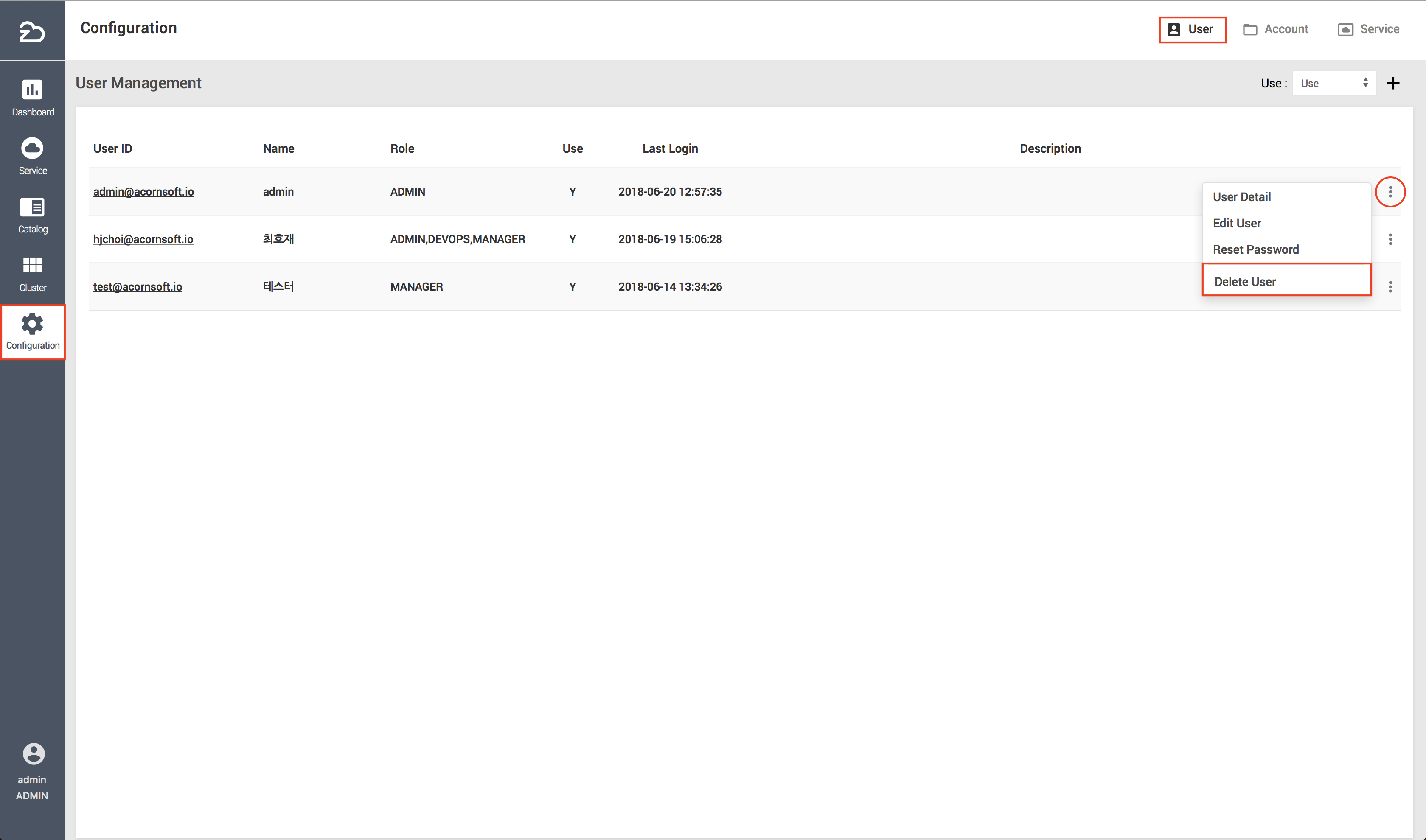
Task: Switch to the User tab
Action: click(1192, 29)
